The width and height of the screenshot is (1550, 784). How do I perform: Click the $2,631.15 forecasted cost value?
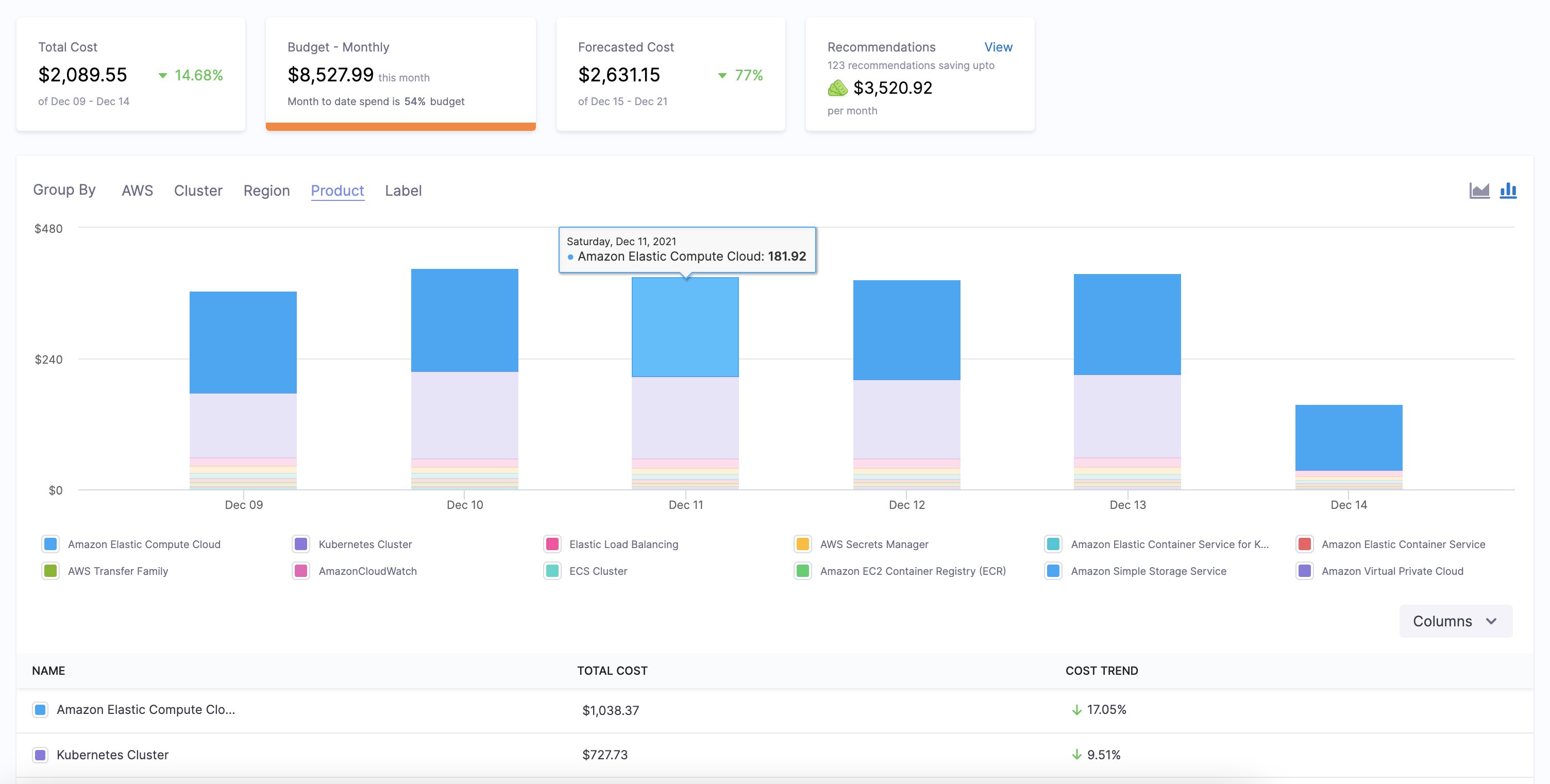(x=619, y=75)
